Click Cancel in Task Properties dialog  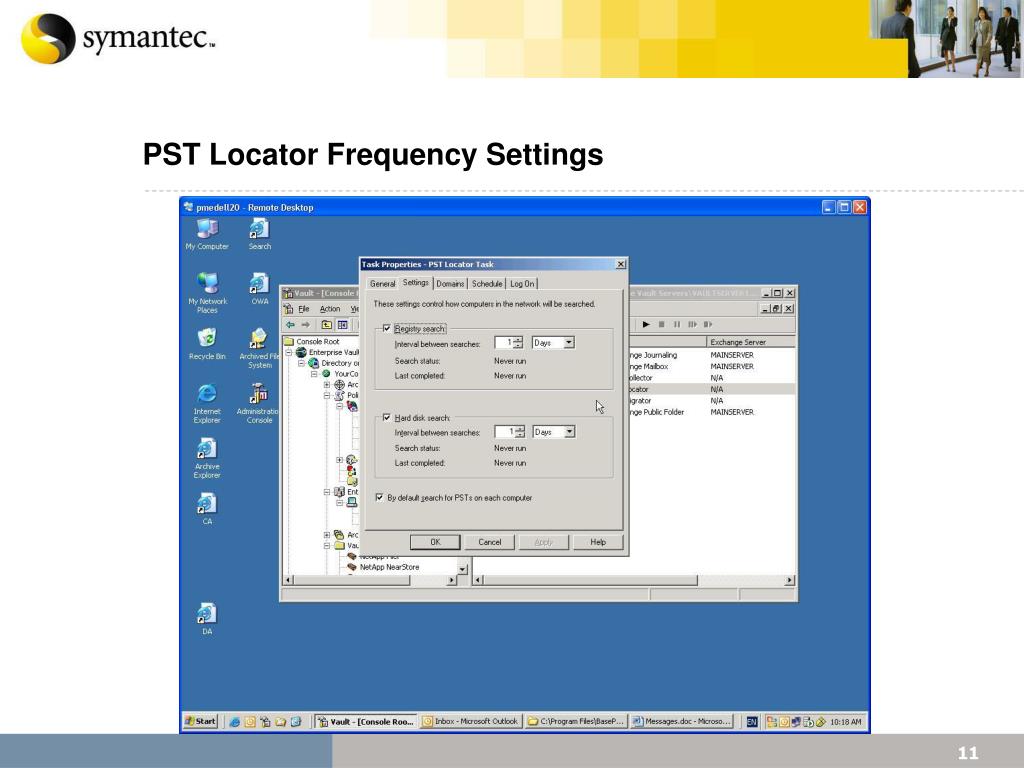click(x=489, y=542)
